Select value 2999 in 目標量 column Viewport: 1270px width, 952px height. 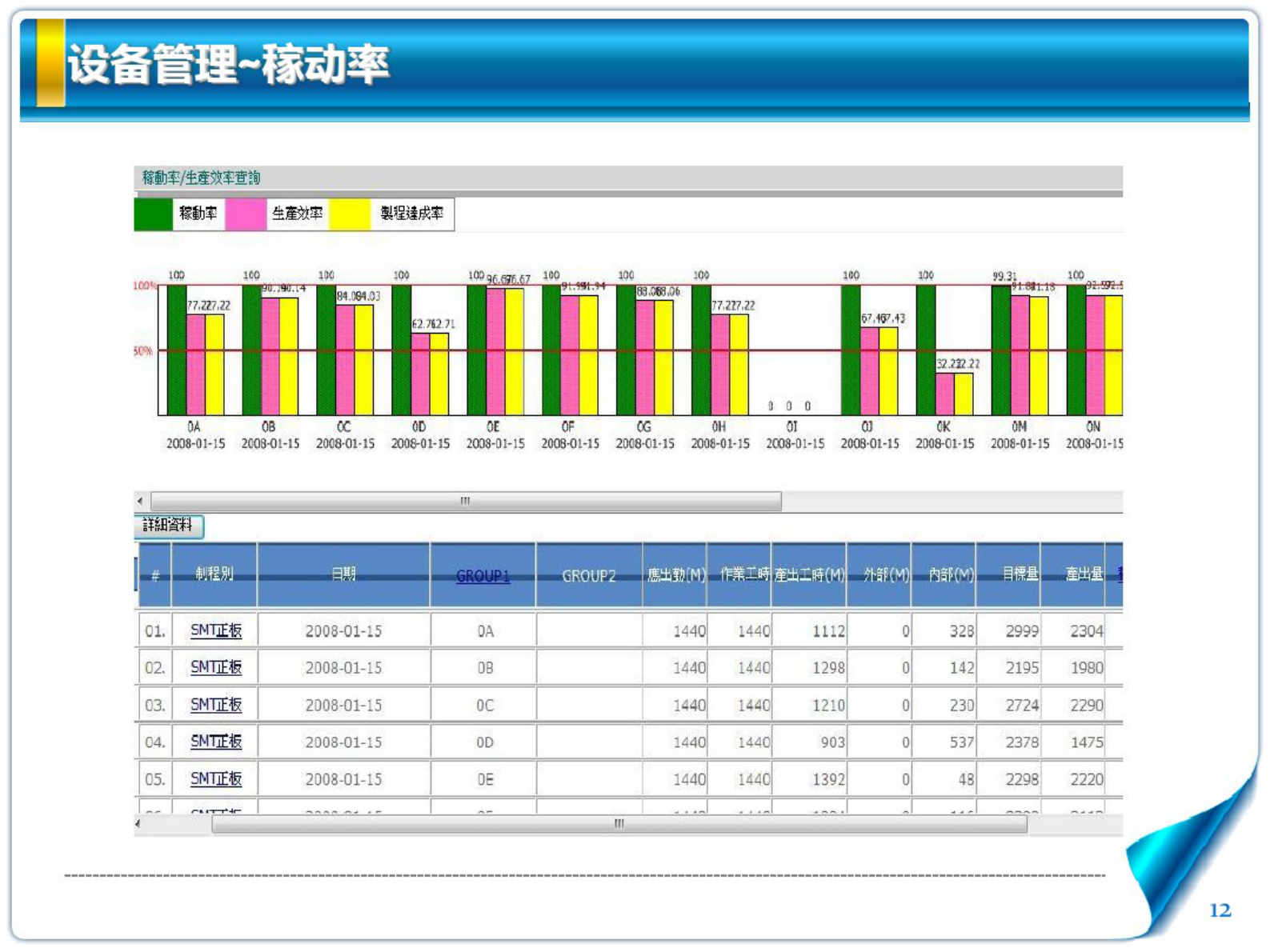click(x=1022, y=631)
